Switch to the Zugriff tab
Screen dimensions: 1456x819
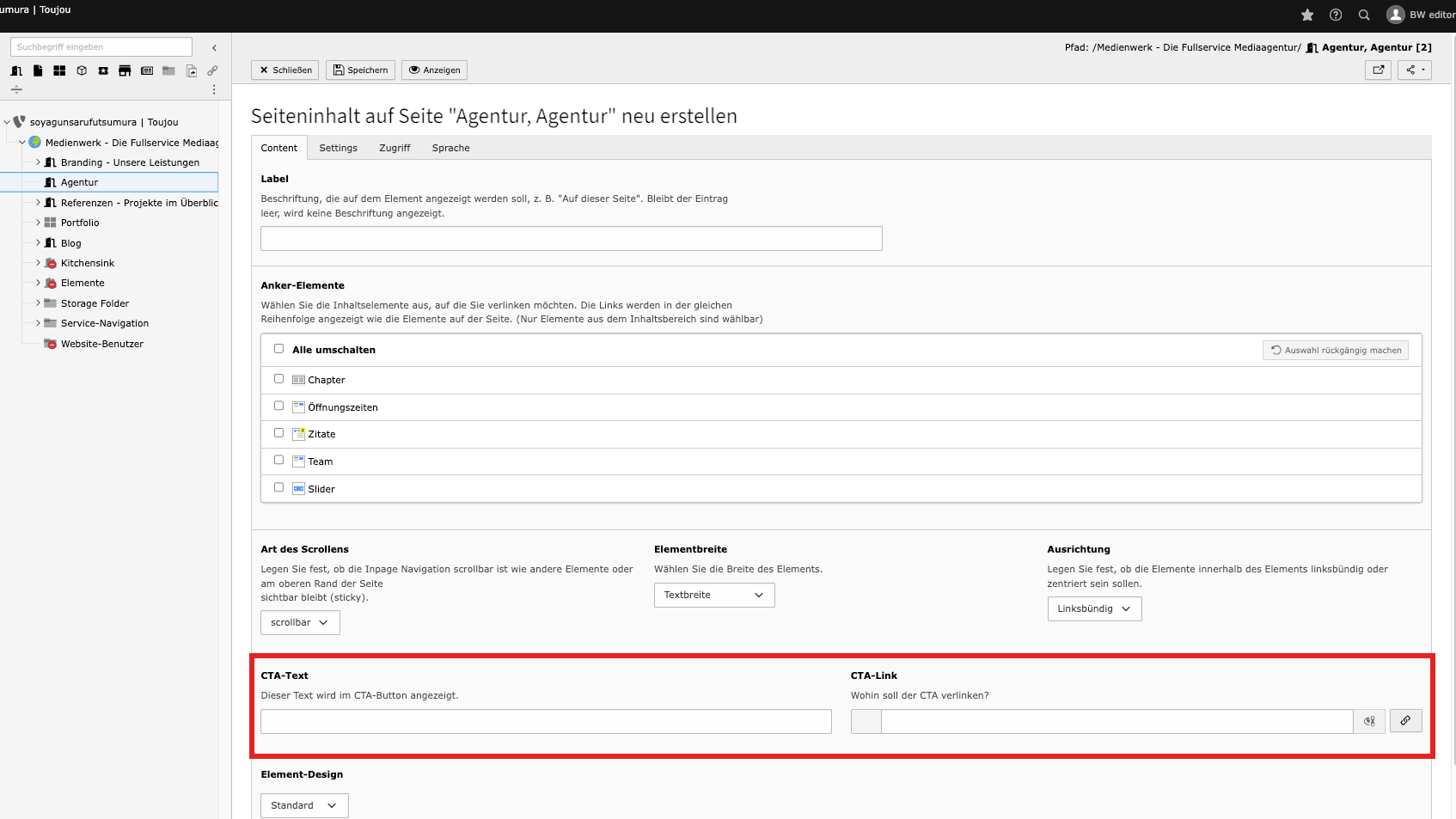tap(395, 148)
